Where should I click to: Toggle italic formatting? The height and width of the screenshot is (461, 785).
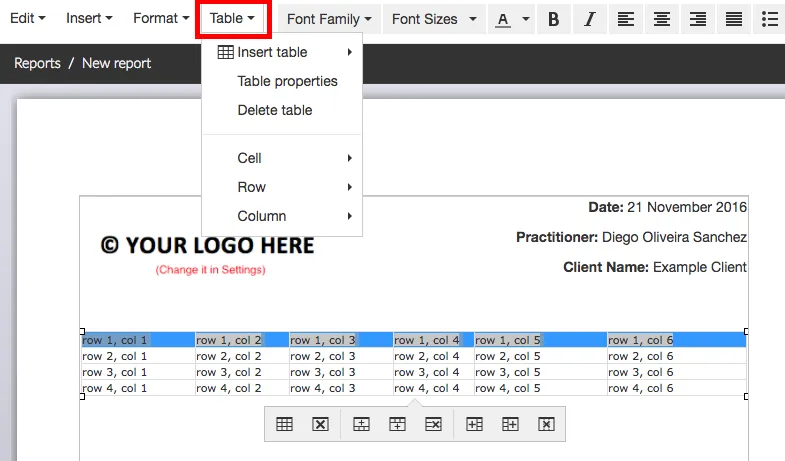(590, 19)
